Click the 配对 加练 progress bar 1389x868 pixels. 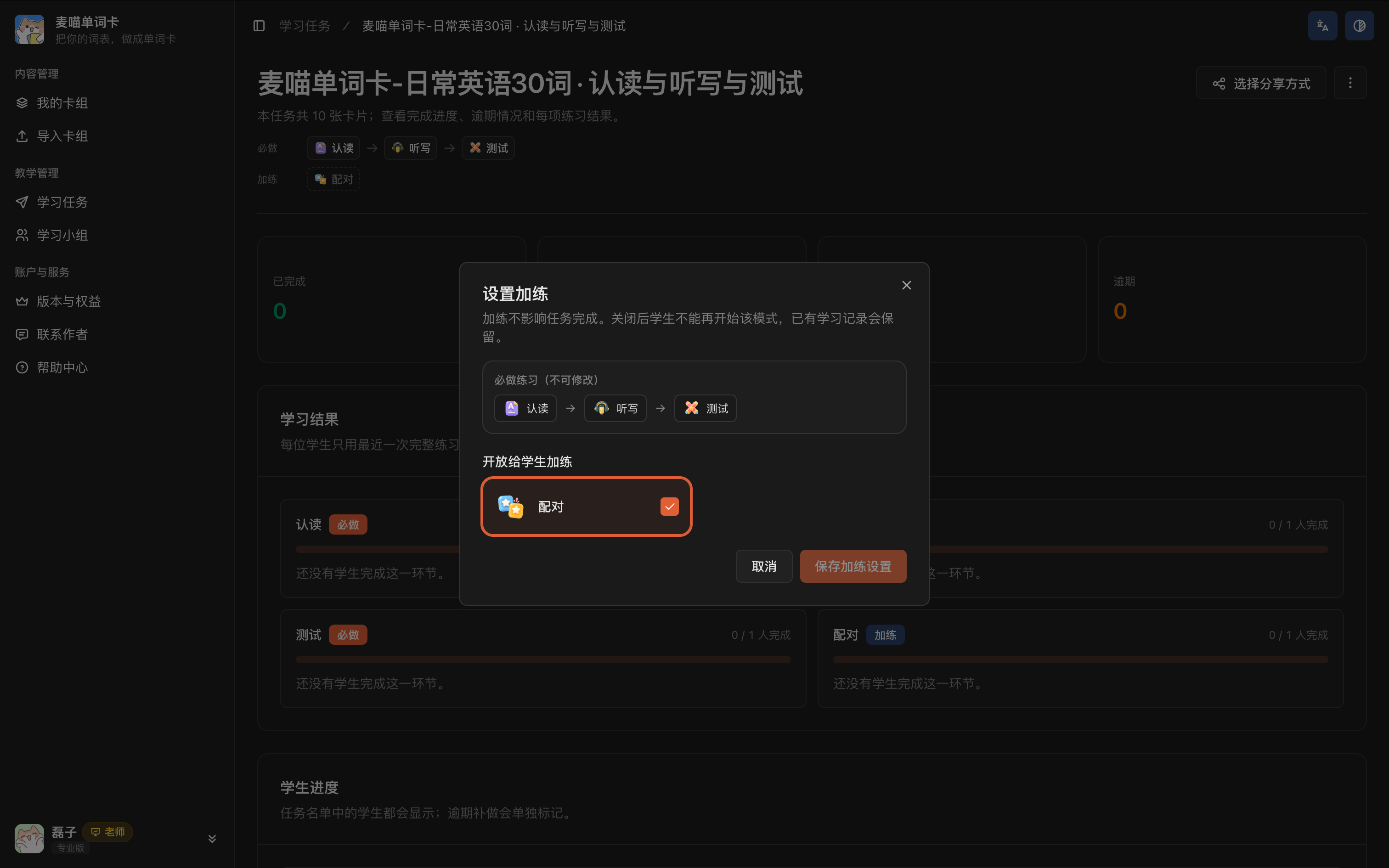point(1080,659)
